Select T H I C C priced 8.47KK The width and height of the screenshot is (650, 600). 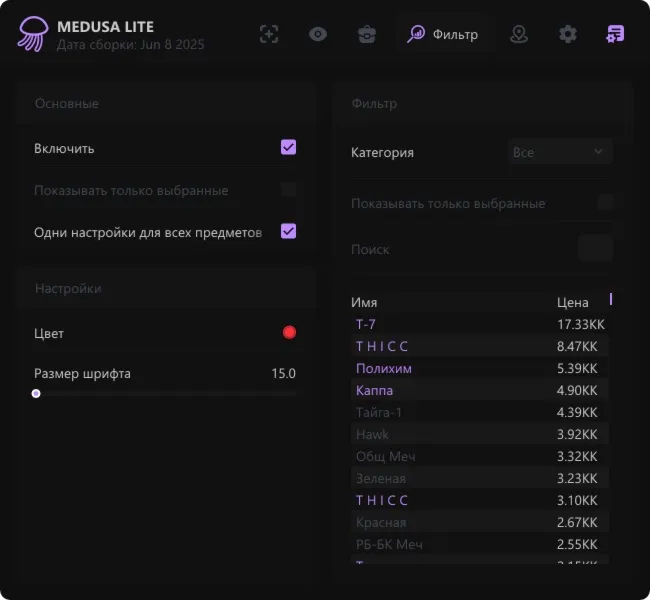click(x=480, y=346)
